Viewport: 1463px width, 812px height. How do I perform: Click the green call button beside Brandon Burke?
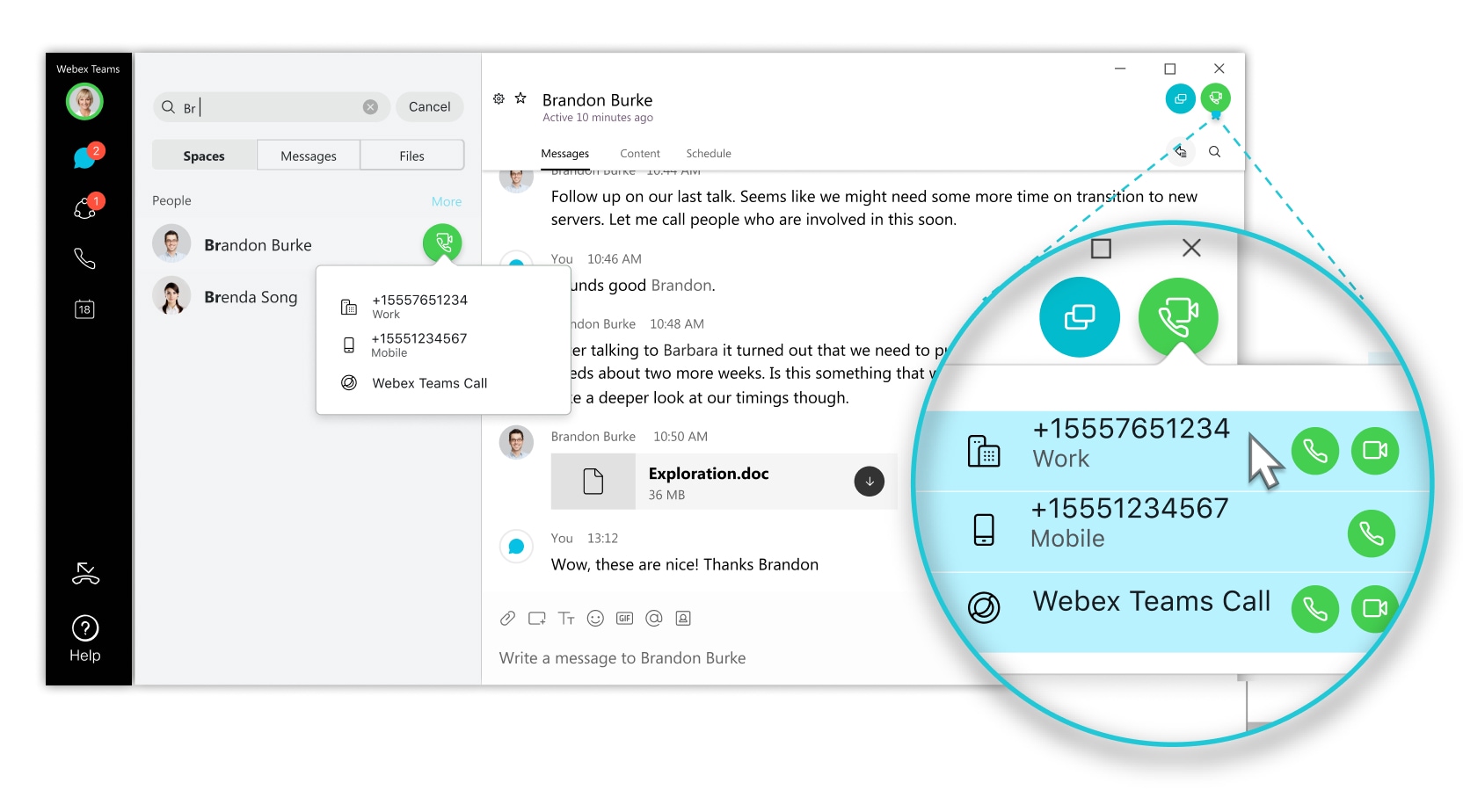pyautogui.click(x=442, y=242)
